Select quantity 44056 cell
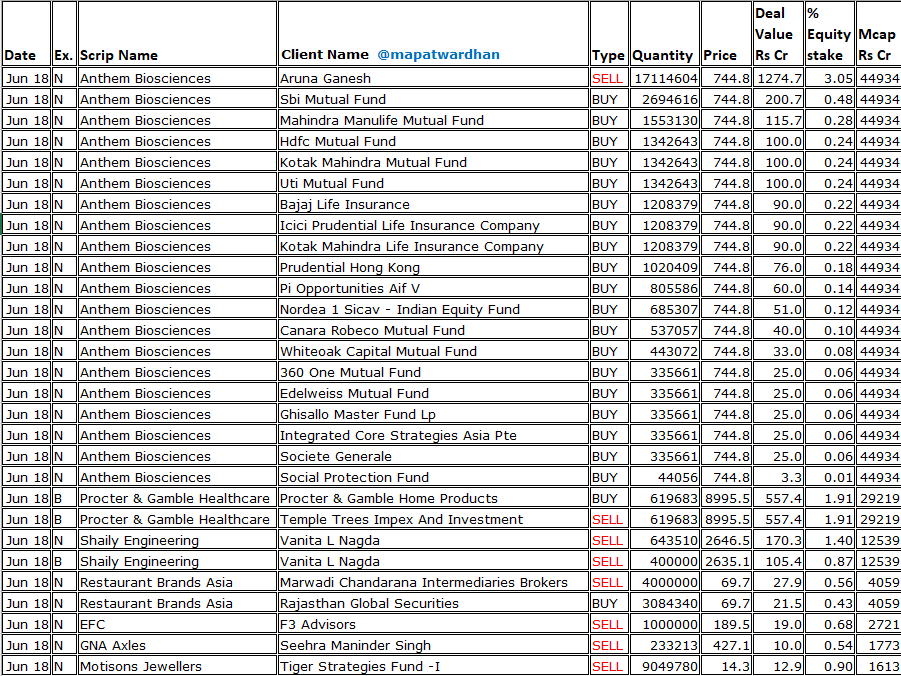Viewport: 901px width, 676px height. point(664,477)
